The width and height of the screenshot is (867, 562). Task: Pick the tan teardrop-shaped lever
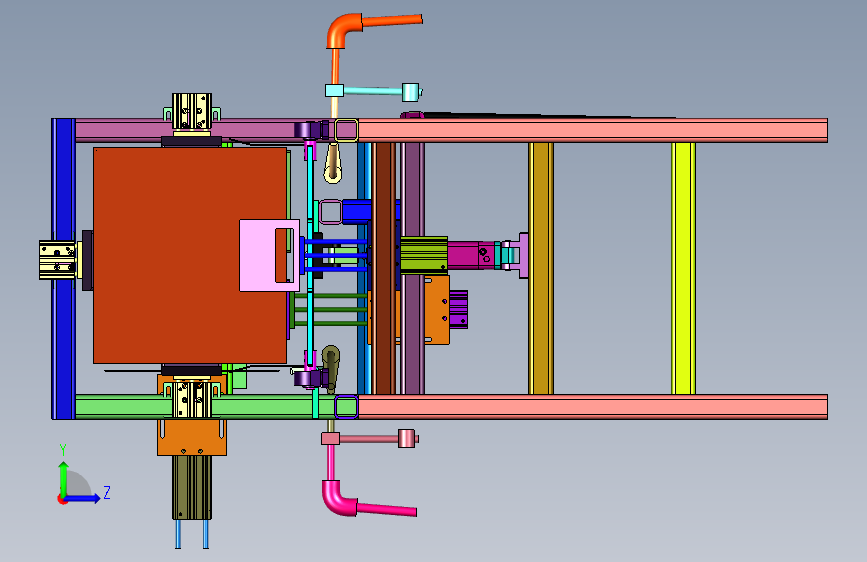click(x=332, y=162)
